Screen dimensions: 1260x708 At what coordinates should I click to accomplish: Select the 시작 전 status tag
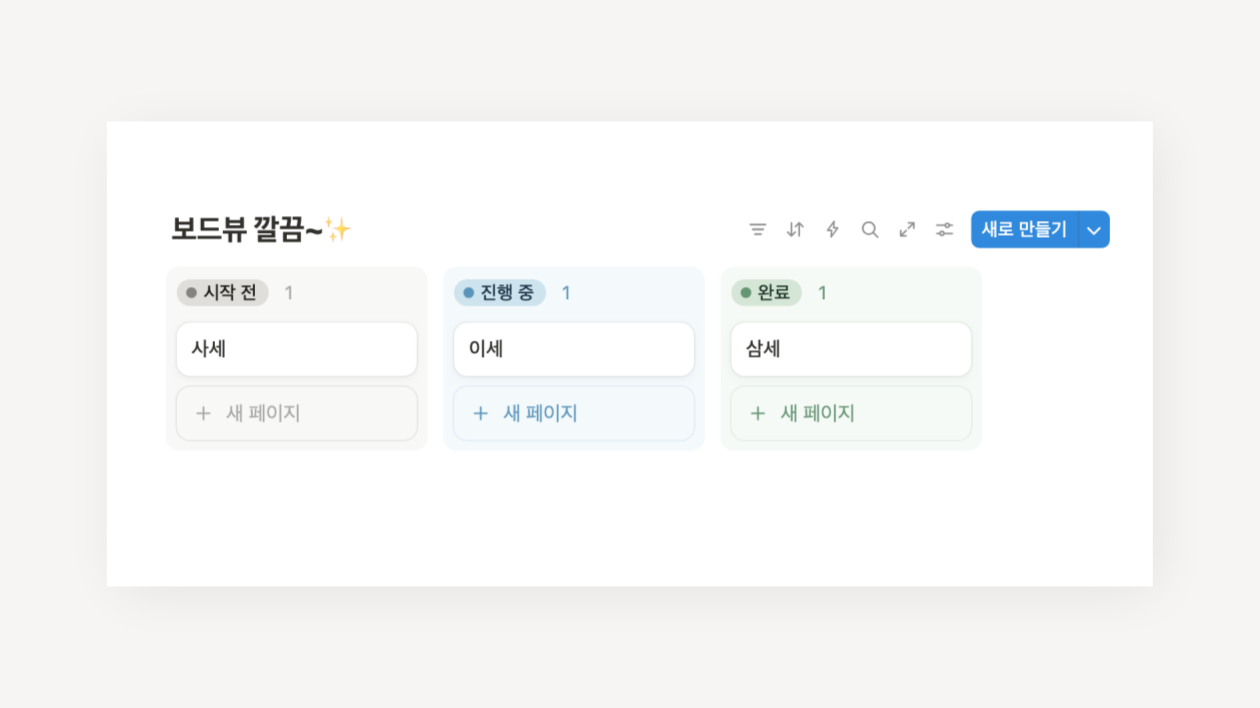point(223,293)
